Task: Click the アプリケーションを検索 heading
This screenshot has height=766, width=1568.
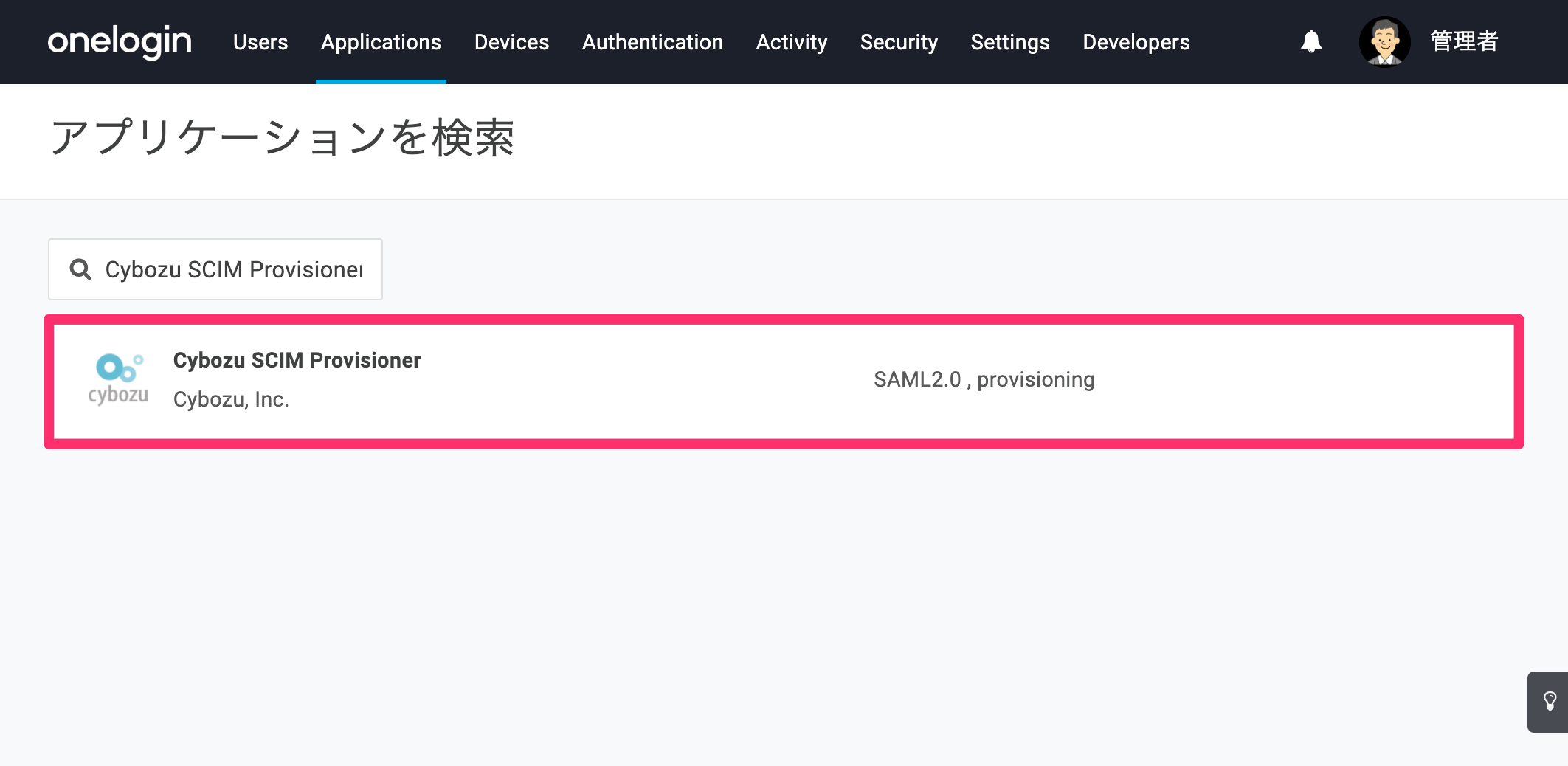Action: click(x=283, y=138)
